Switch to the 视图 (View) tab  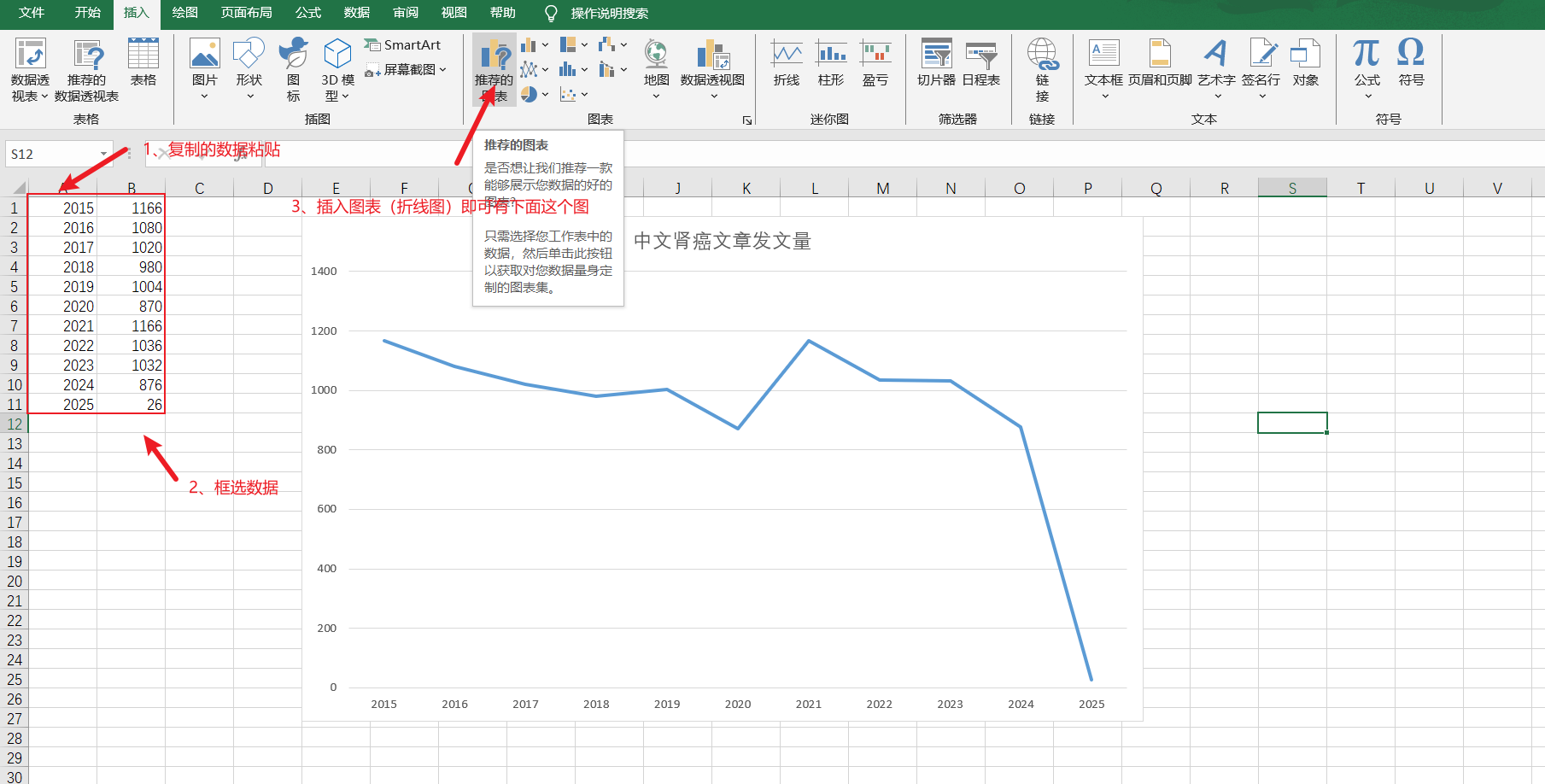coord(454,13)
